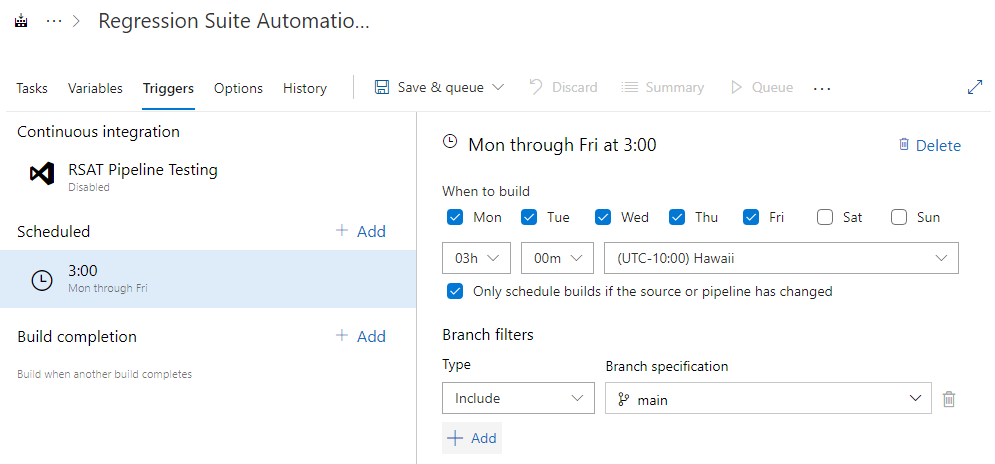Click the Summary list icon
This screenshot has height=464, width=995.
[629, 87]
